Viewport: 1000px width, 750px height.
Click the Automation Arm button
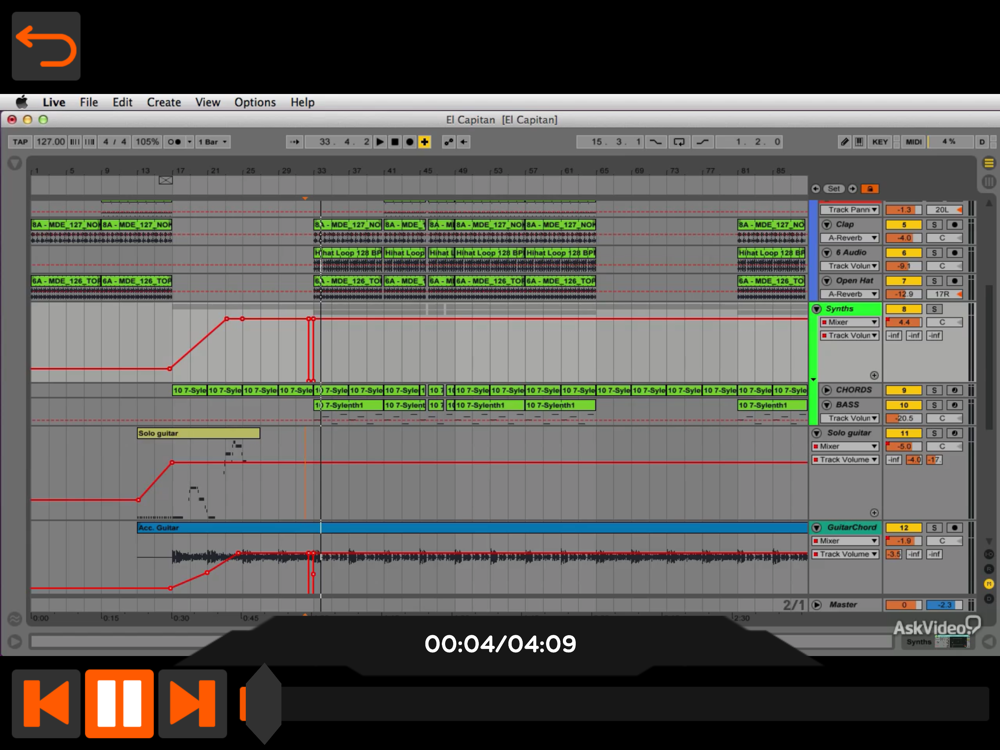click(449, 142)
